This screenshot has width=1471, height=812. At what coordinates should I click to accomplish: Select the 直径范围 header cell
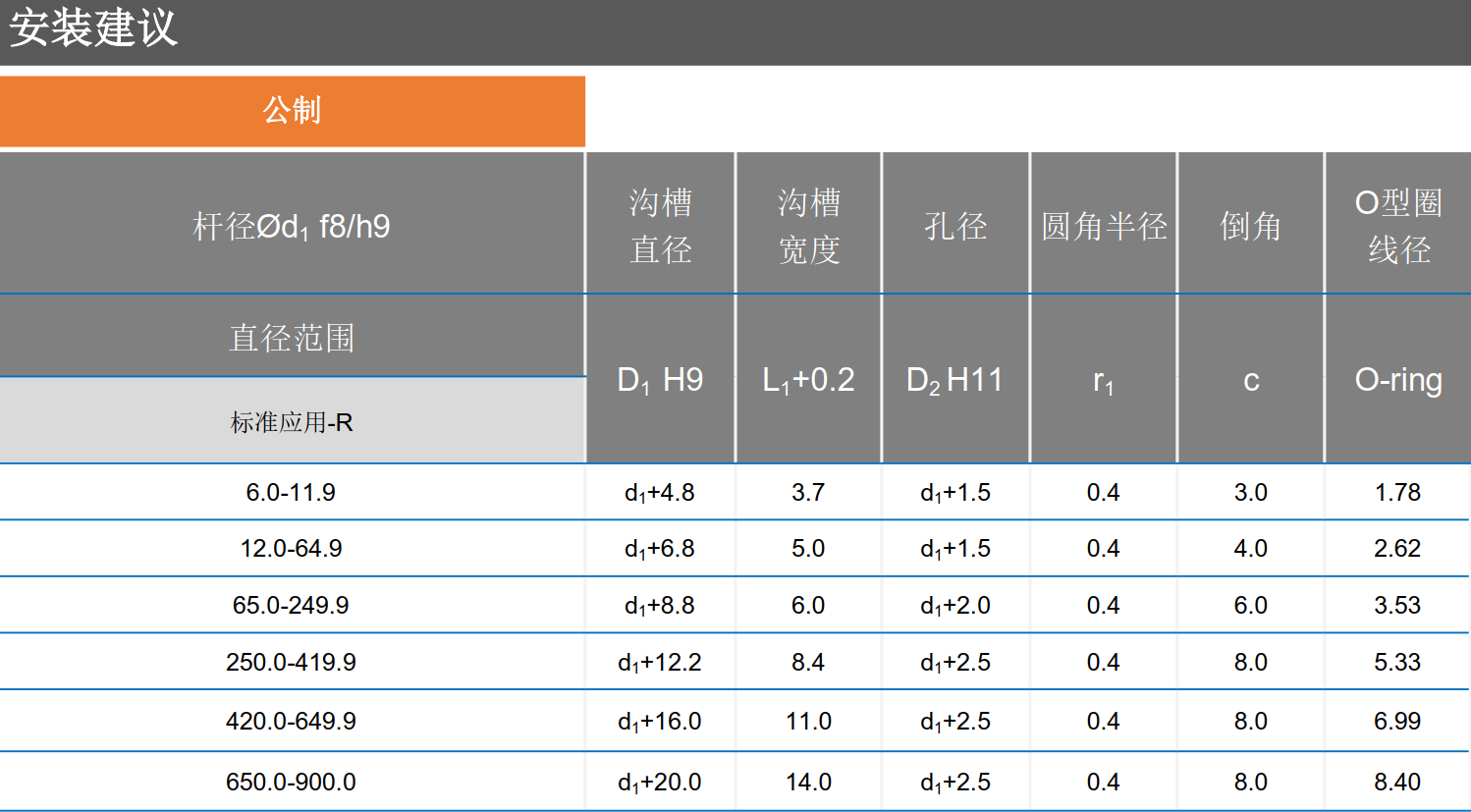292,338
